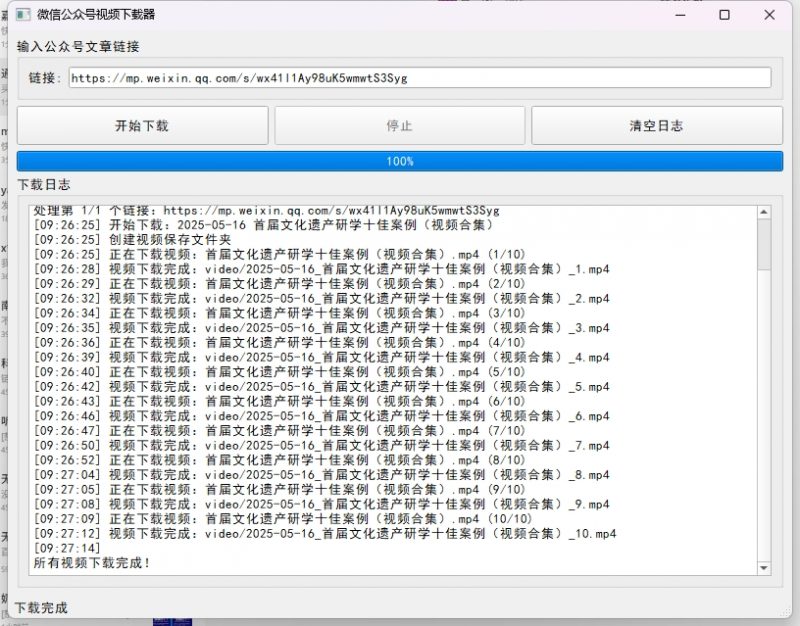Close the downloader window
The height and width of the screenshot is (626, 800).
point(768,14)
